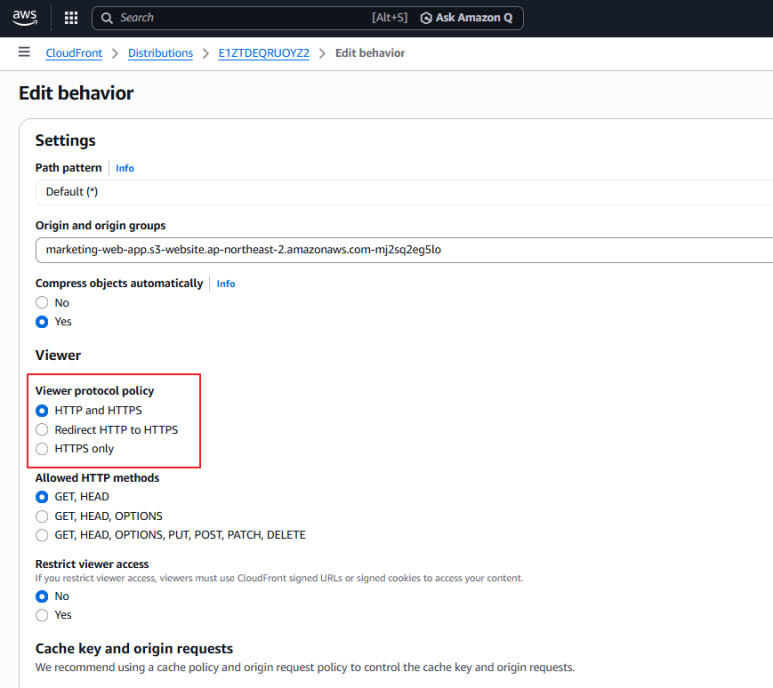This screenshot has height=688, width=773.
Task: Select No for compress objects automatically
Action: (x=42, y=303)
